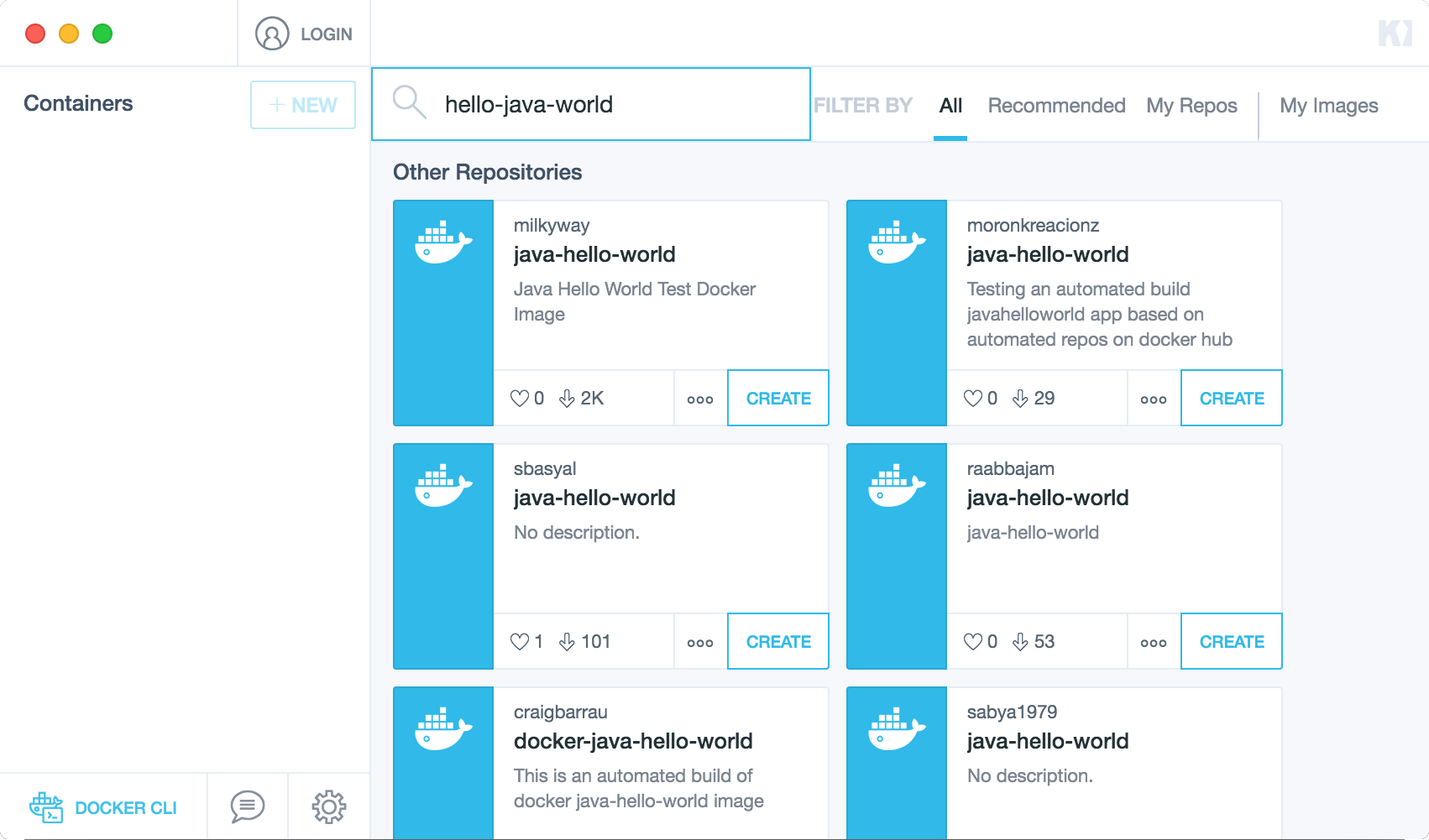This screenshot has height=840, width=1429.
Task: Switch to the Recommended filter tab
Action: pyautogui.click(x=1056, y=106)
